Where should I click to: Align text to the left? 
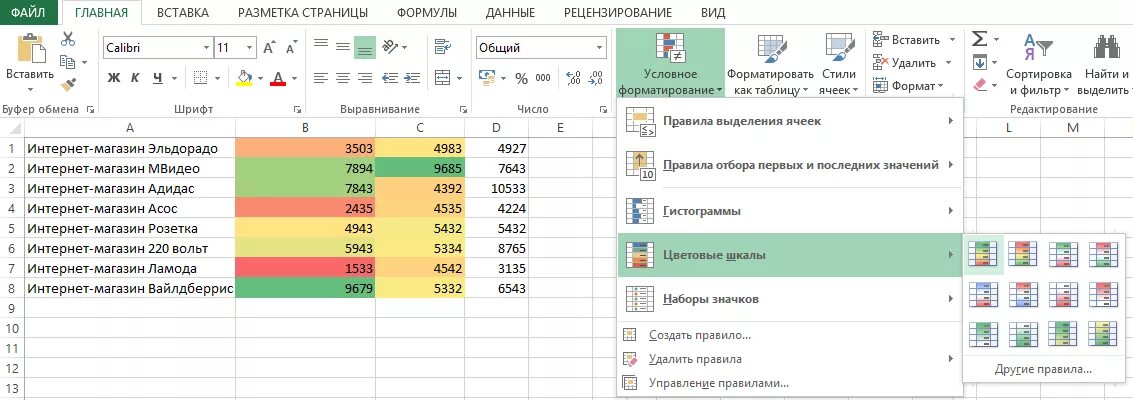pyautogui.click(x=321, y=77)
